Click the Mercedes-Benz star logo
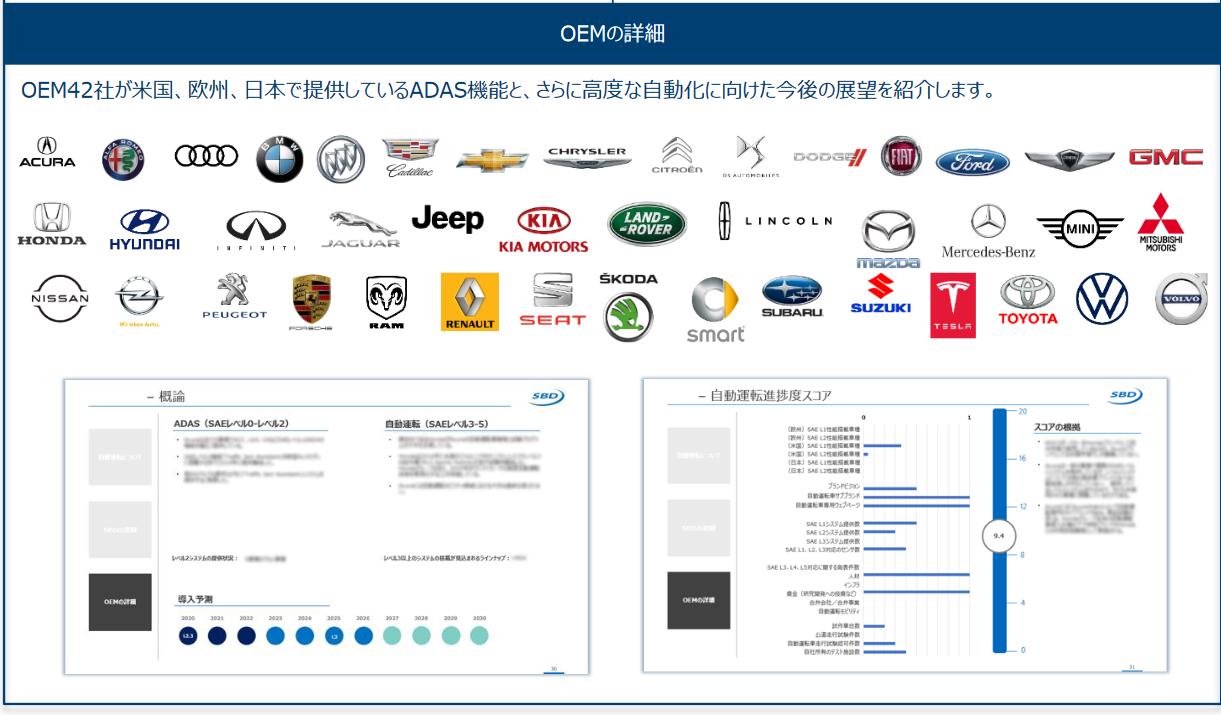 click(988, 231)
